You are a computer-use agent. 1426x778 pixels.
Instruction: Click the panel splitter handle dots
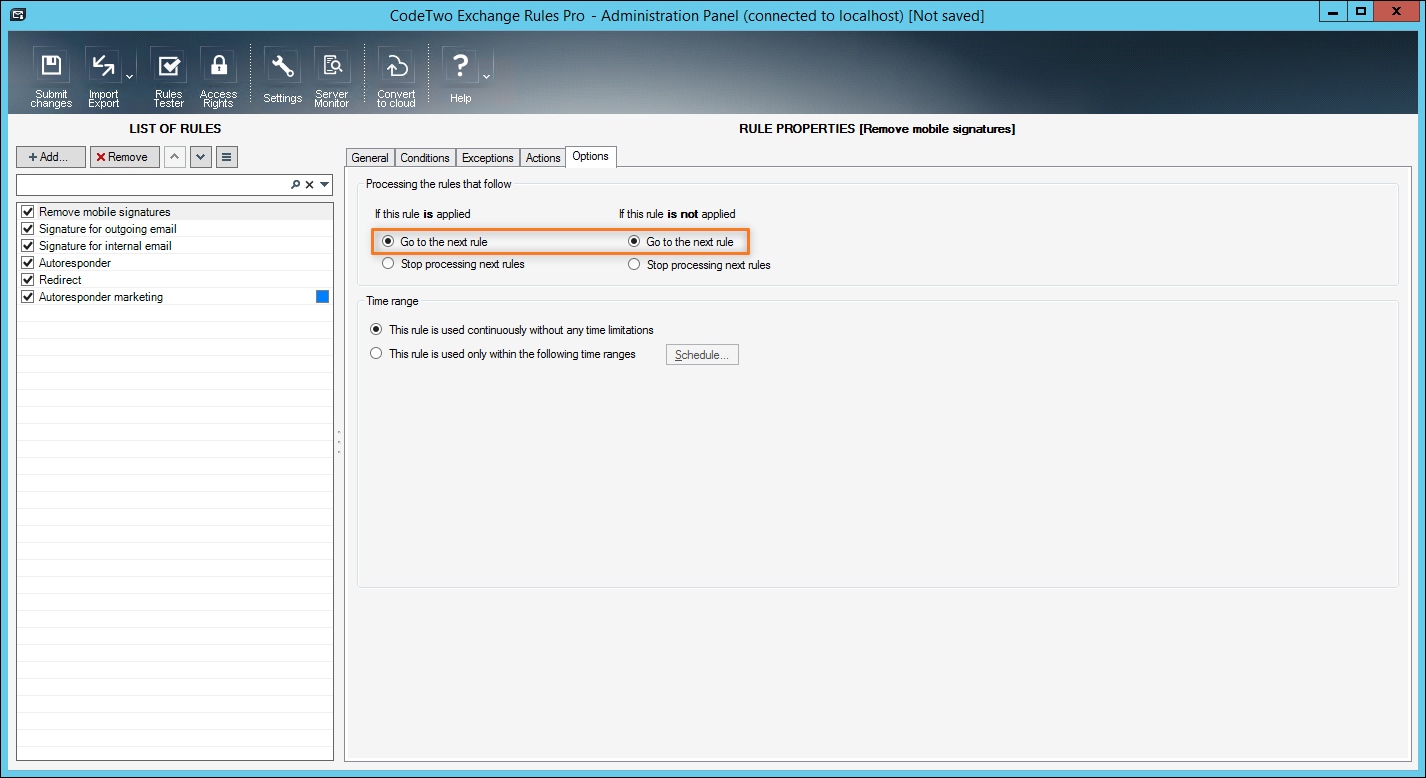tap(339, 442)
